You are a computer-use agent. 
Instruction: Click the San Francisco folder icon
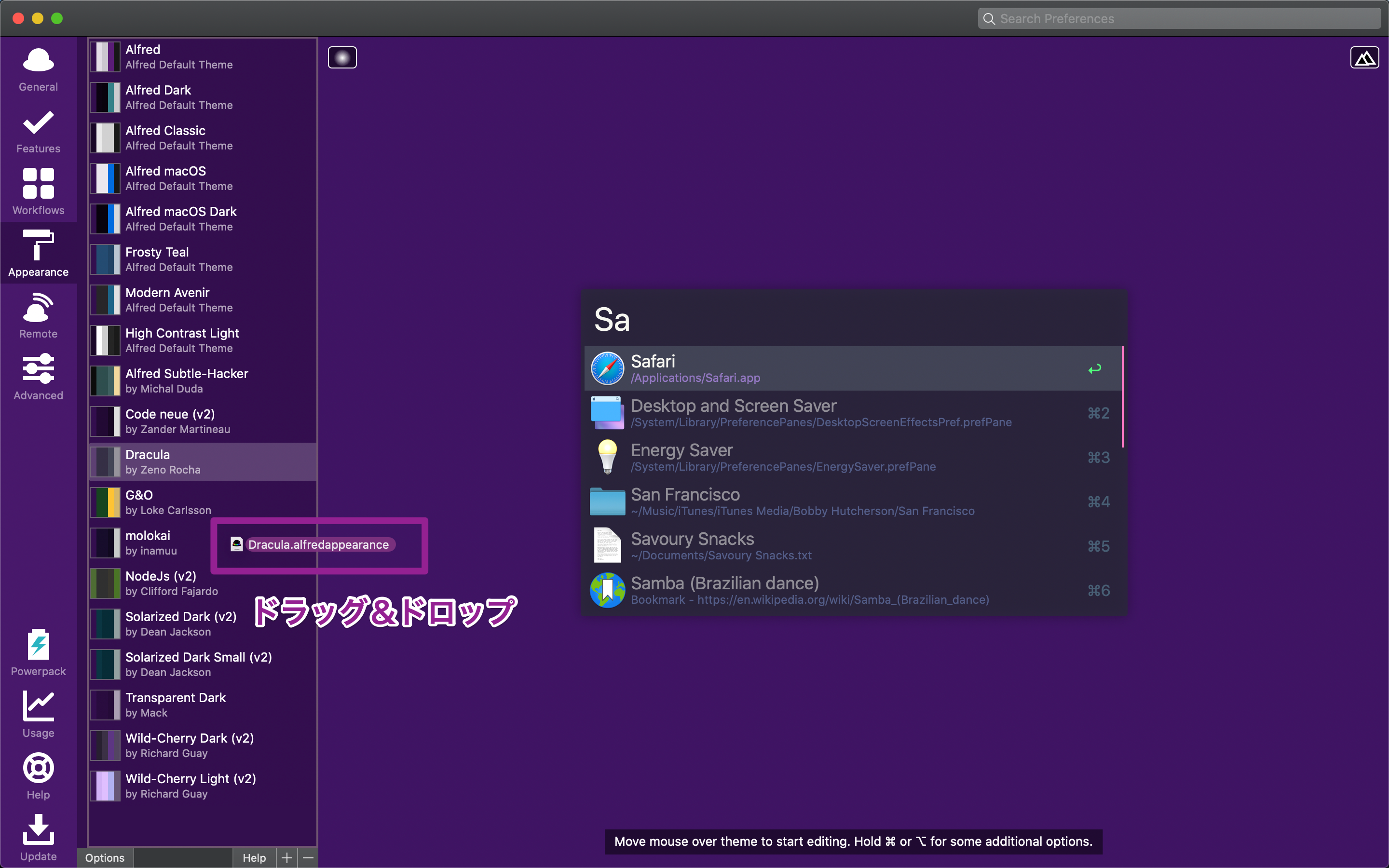[607, 501]
